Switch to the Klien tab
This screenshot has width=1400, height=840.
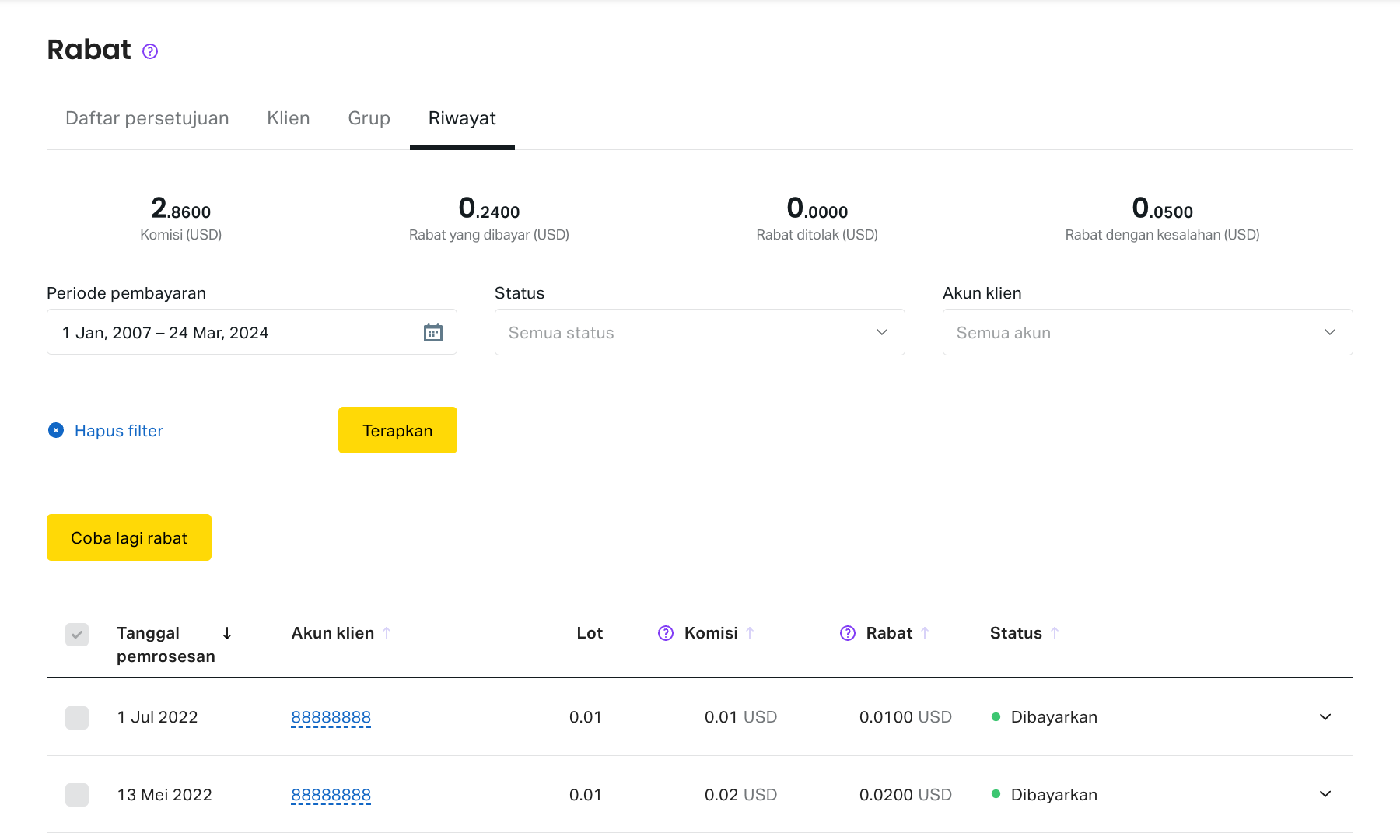pos(289,118)
